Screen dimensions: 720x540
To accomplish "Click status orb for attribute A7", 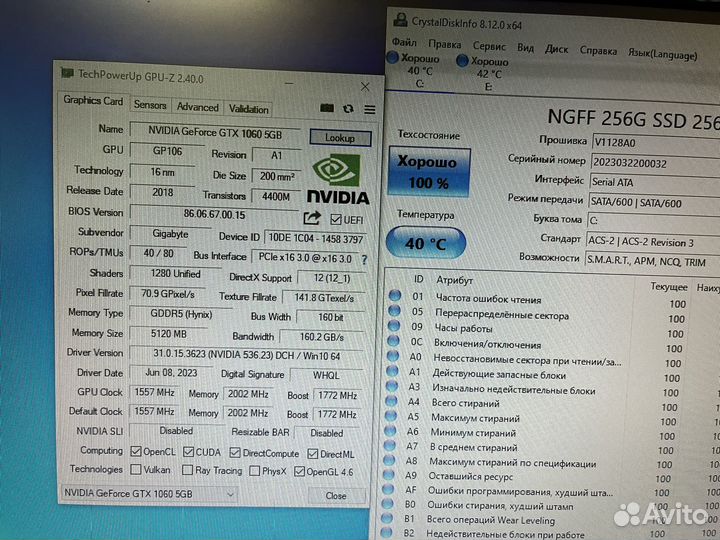I will [390, 445].
